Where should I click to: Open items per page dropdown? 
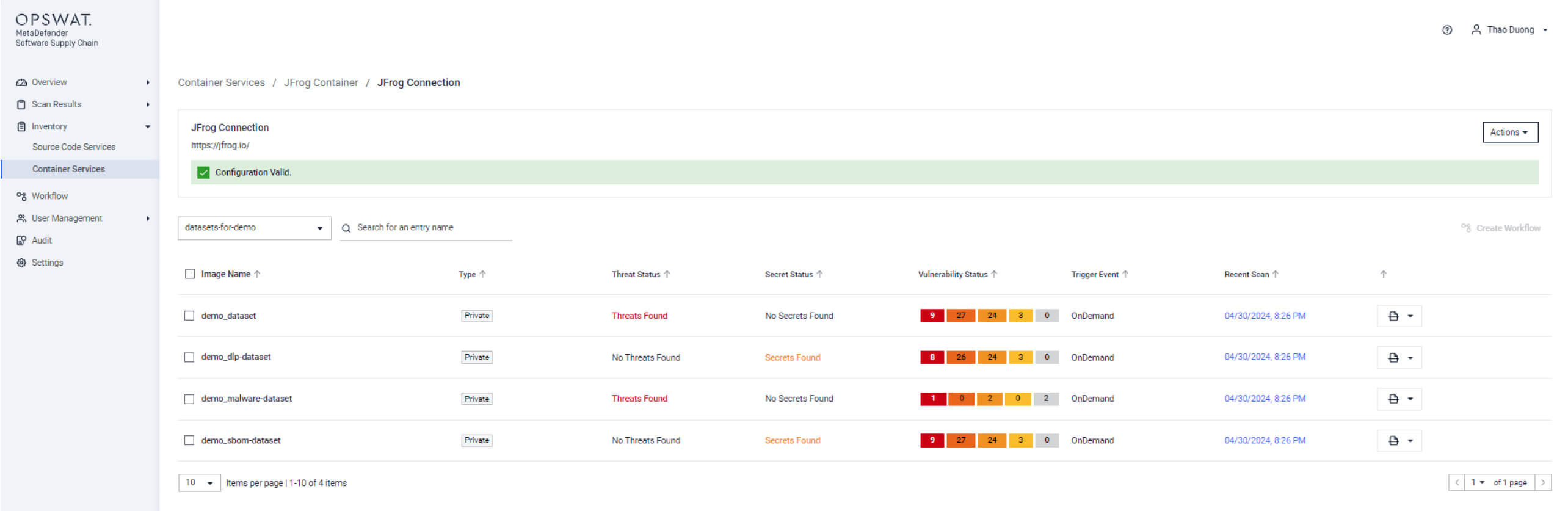[199, 483]
